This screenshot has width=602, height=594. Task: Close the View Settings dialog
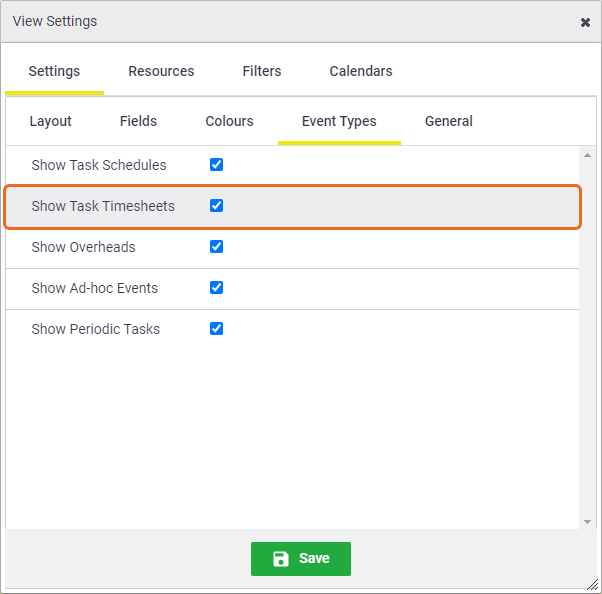point(585,23)
